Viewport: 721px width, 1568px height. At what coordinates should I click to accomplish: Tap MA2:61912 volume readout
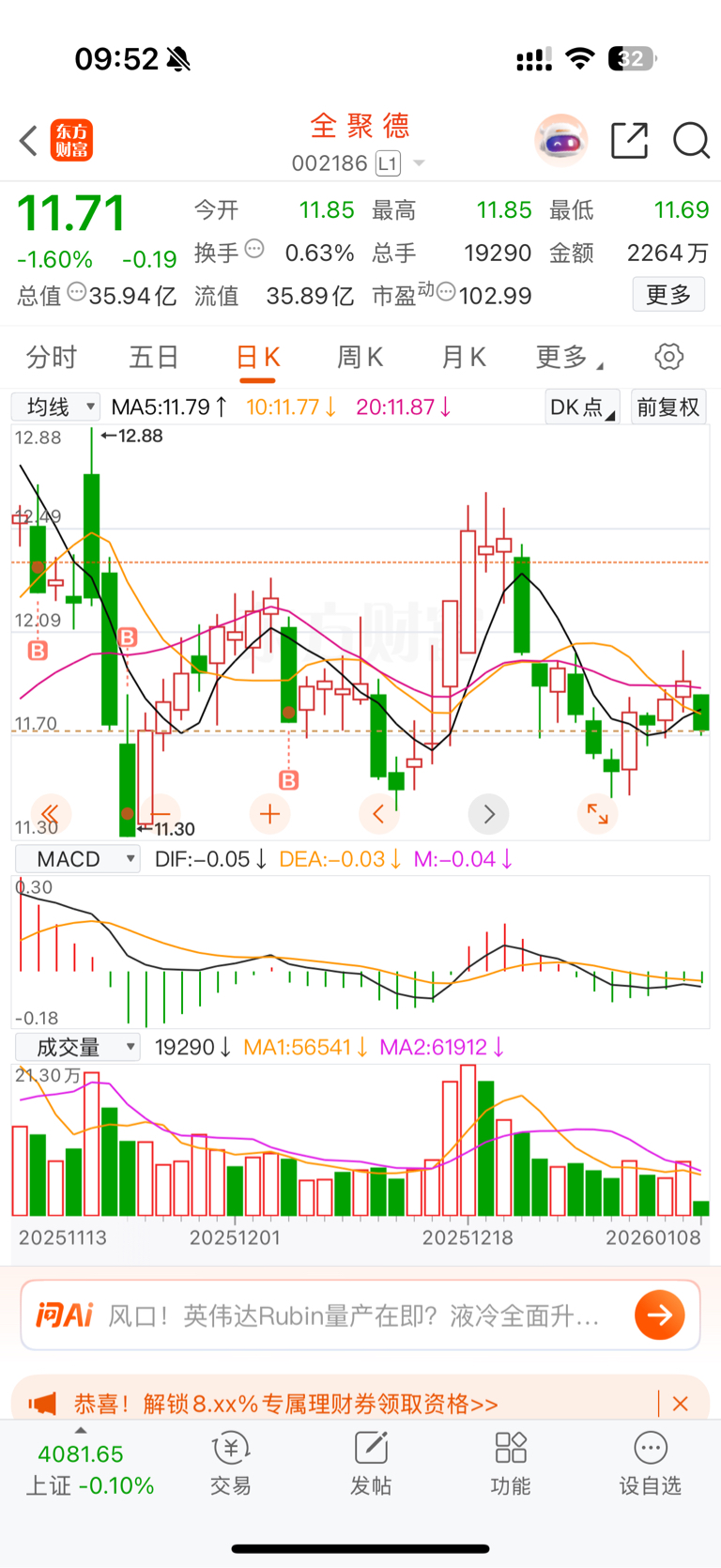(442, 1047)
